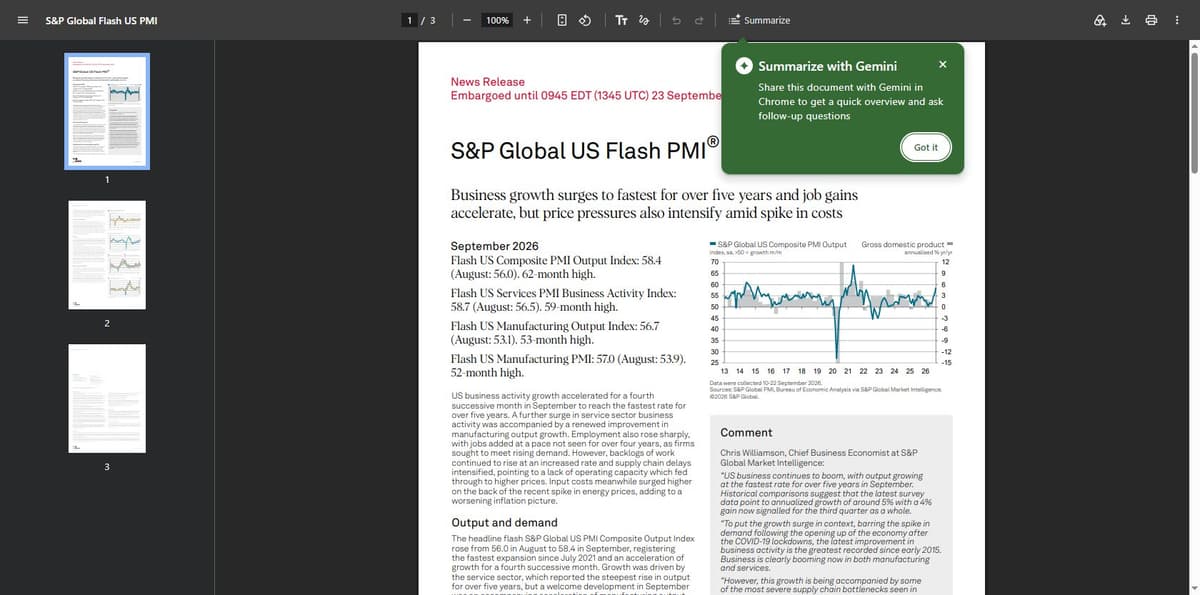Click the 'Output and demand' subheading
The width and height of the screenshot is (1200, 595).
(504, 522)
